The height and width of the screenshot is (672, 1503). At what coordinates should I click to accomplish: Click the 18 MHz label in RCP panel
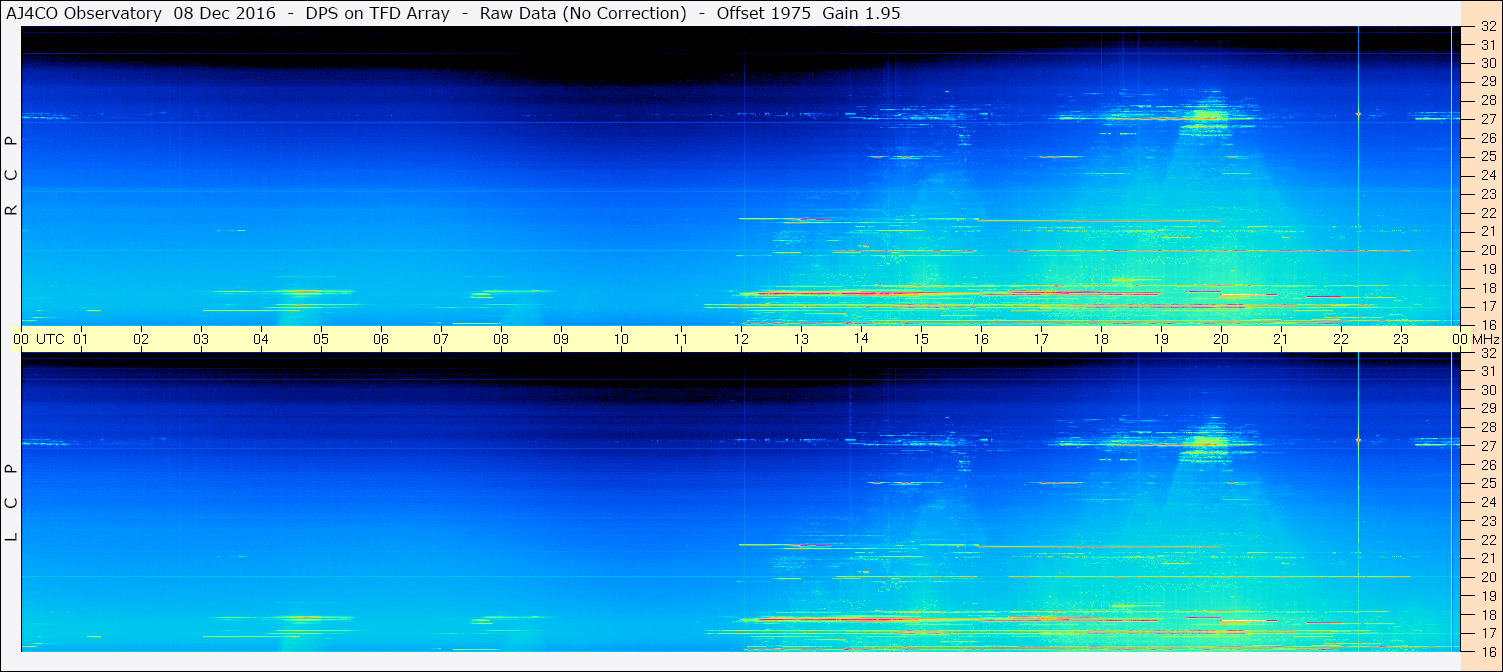[1488, 288]
